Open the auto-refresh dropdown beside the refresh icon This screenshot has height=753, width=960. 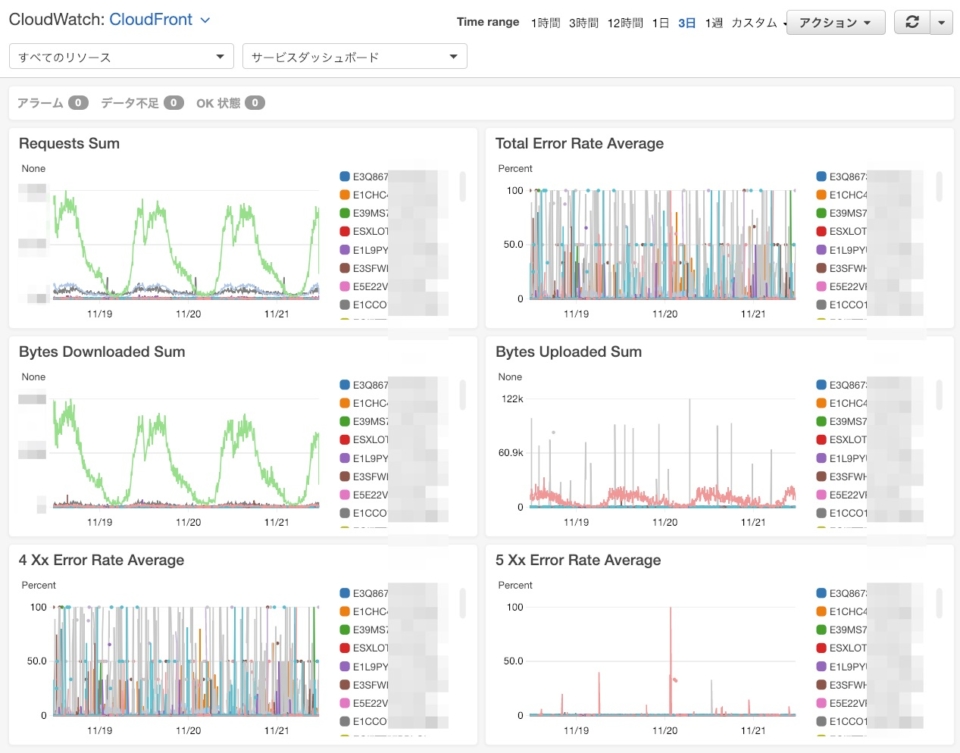point(941,21)
